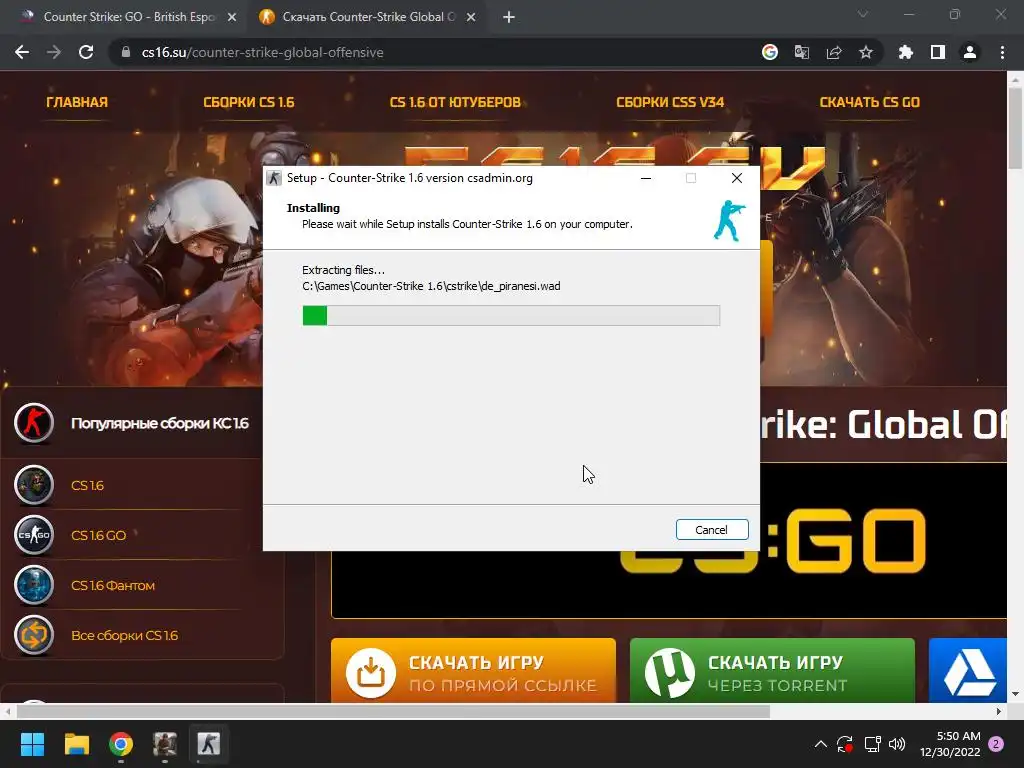Open the CS 1.6 ОТ ЮТУБЕРОВ menu item
The height and width of the screenshot is (768, 1024).
pos(455,103)
